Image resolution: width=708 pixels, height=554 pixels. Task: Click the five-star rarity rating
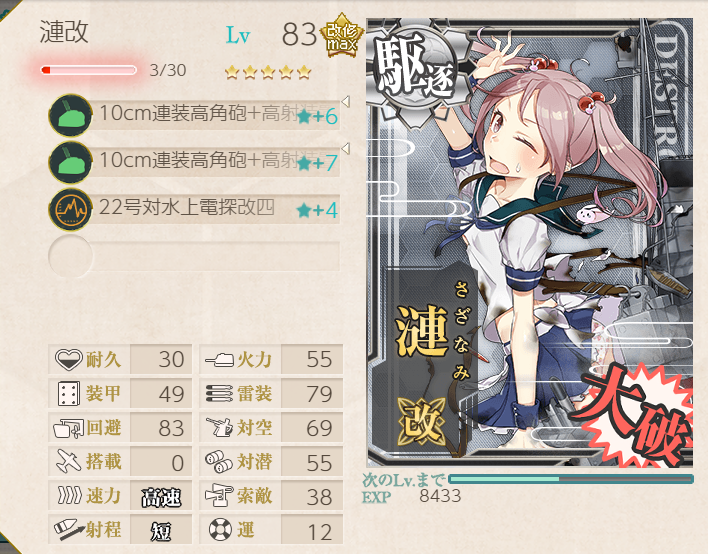(268, 72)
